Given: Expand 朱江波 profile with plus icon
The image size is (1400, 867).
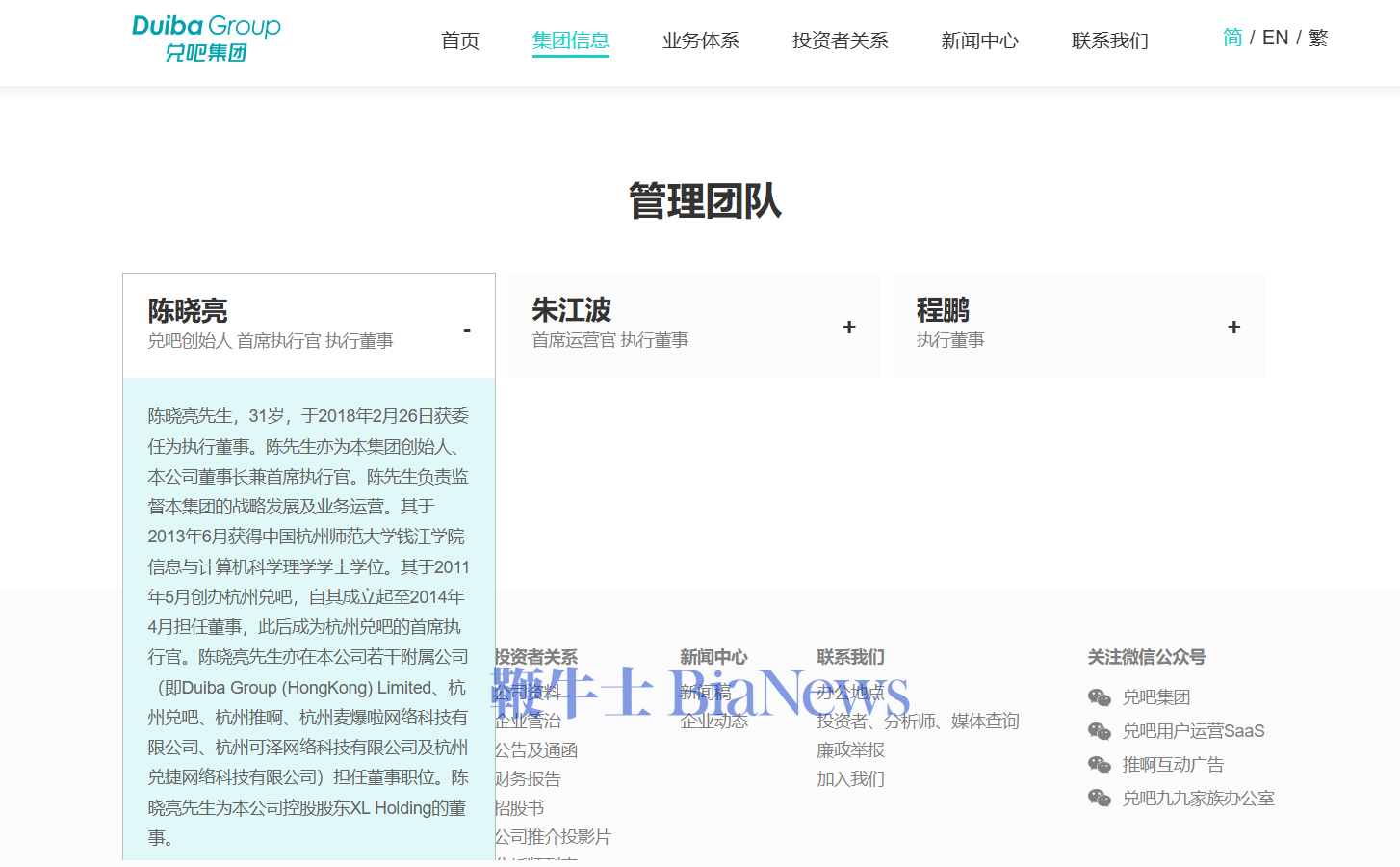Looking at the screenshot, I should pos(849,328).
